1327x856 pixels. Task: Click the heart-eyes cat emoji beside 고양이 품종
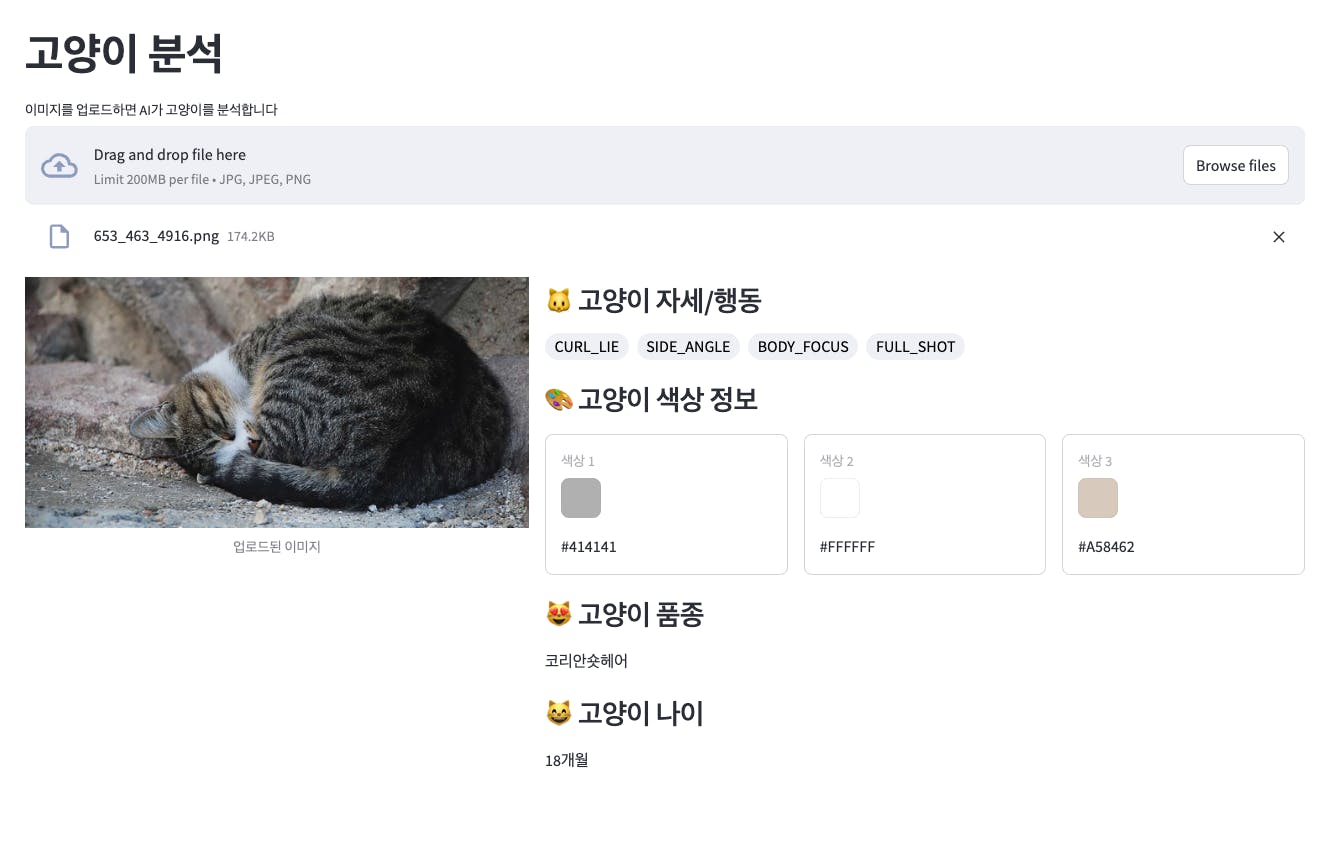(x=558, y=614)
